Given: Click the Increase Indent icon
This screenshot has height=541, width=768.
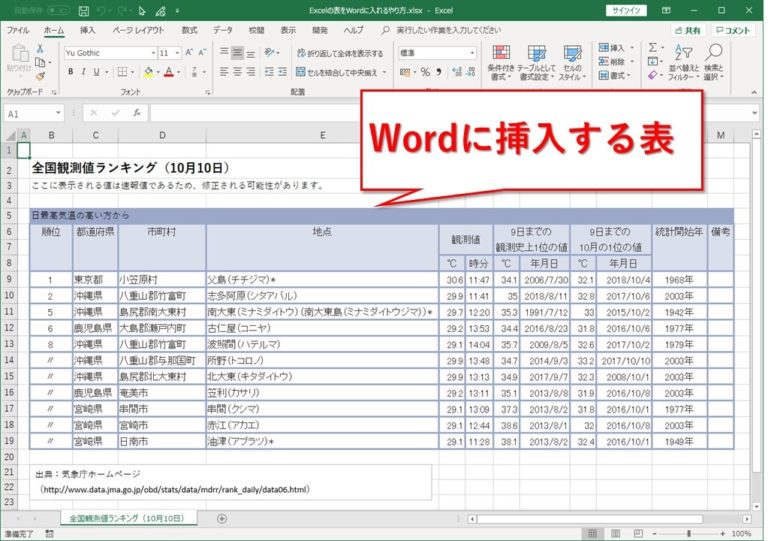Looking at the screenshot, I should click(282, 72).
